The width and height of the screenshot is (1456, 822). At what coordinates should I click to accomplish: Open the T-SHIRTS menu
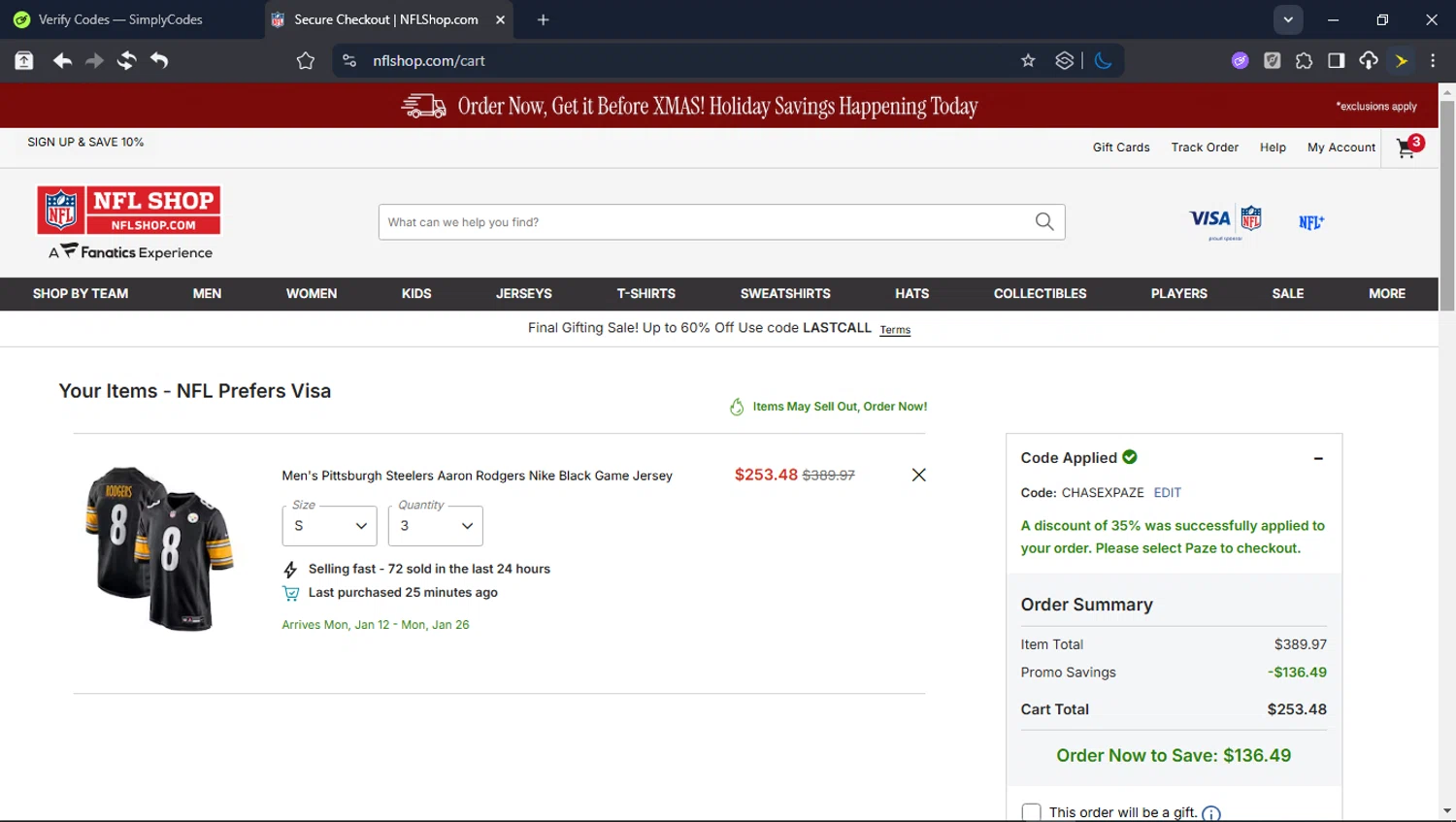tap(646, 293)
